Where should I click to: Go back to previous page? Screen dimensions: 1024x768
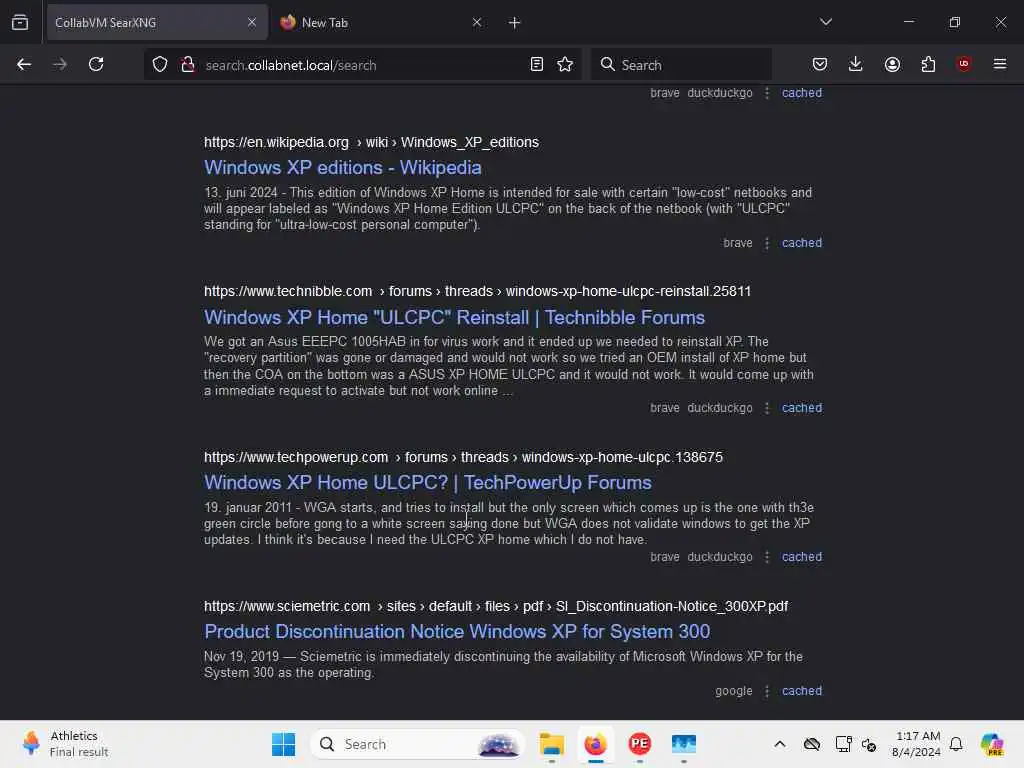click(x=24, y=64)
